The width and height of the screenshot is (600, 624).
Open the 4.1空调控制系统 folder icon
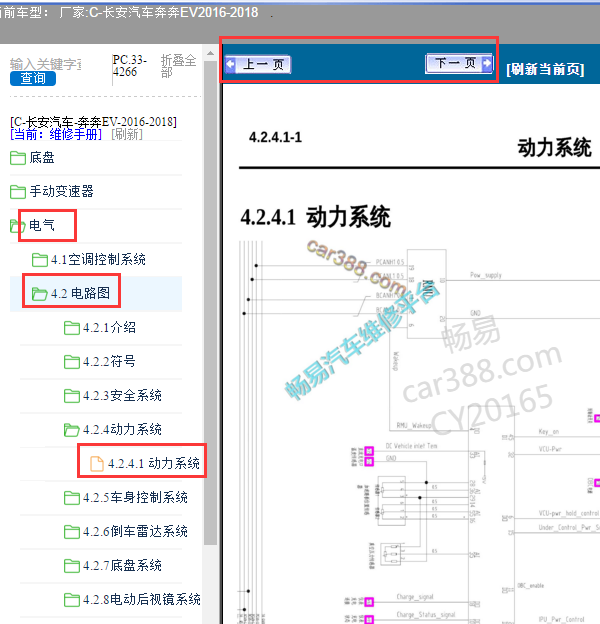40,259
